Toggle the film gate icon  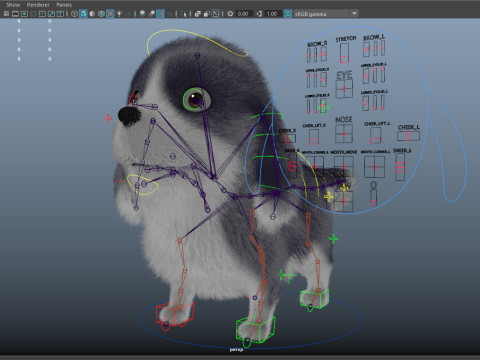(x=15, y=14)
